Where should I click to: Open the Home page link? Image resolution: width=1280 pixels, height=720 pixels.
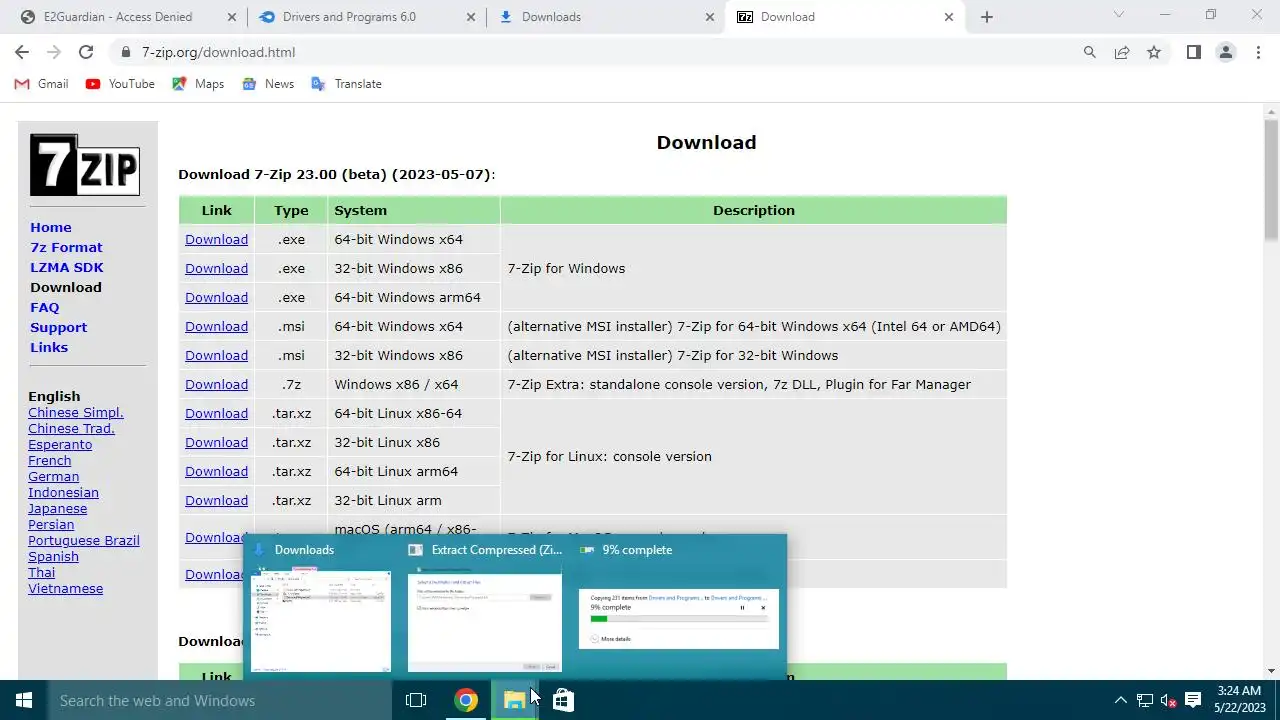(x=51, y=228)
